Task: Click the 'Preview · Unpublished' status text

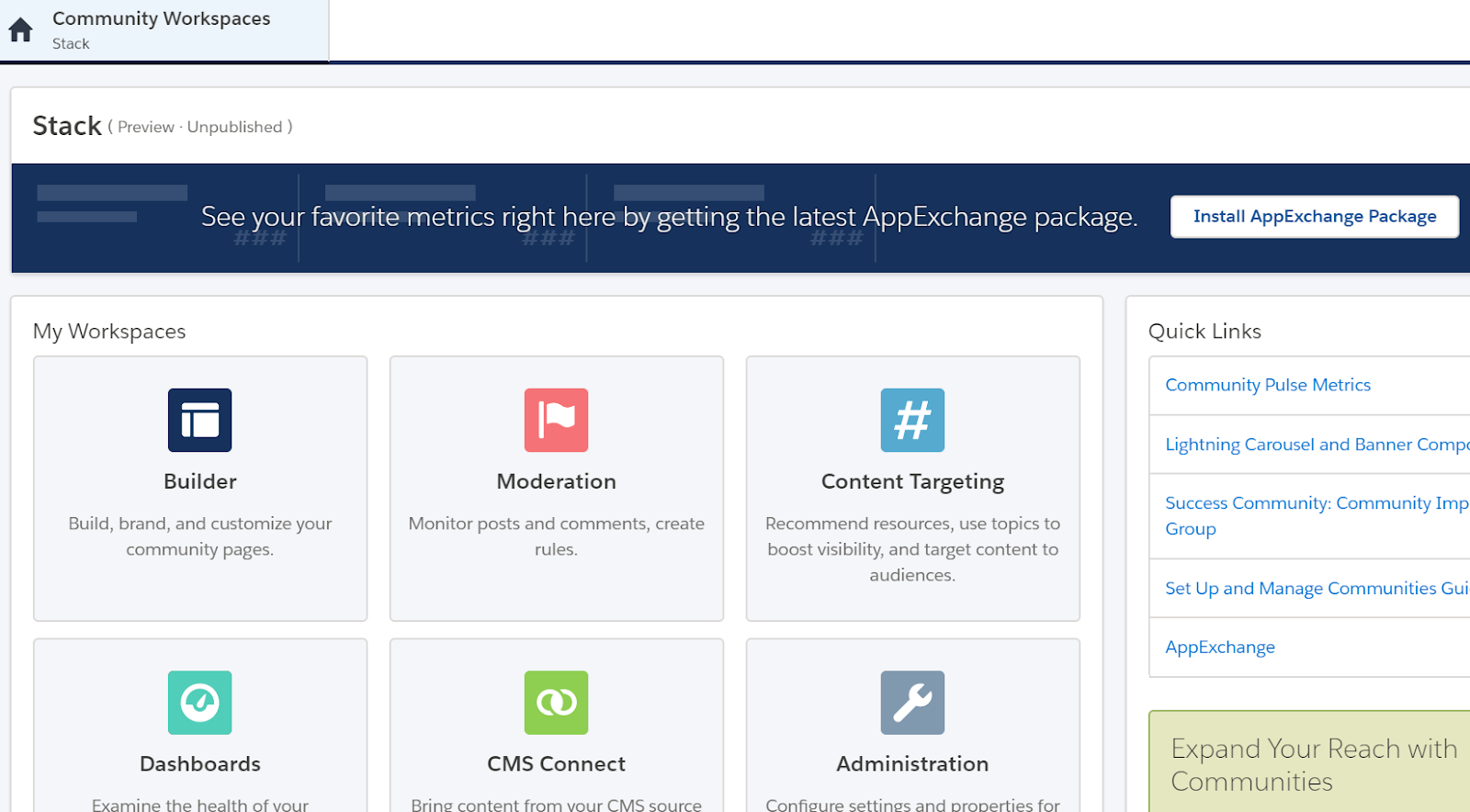Action: [200, 127]
